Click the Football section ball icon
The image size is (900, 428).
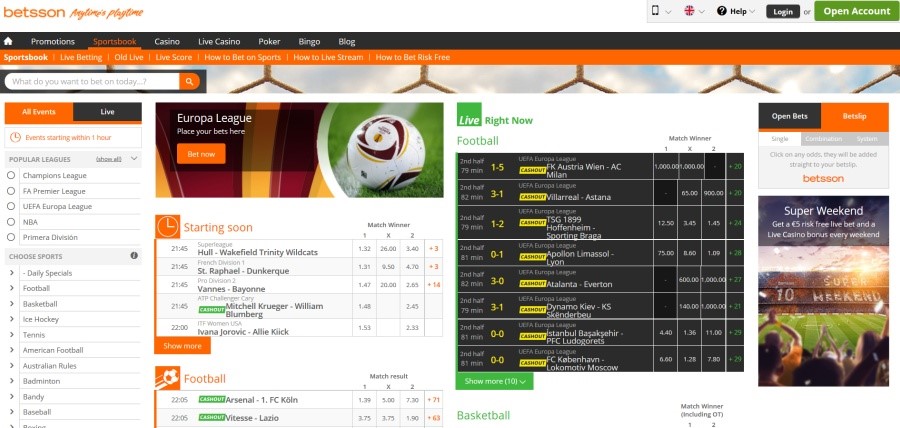pos(167,378)
